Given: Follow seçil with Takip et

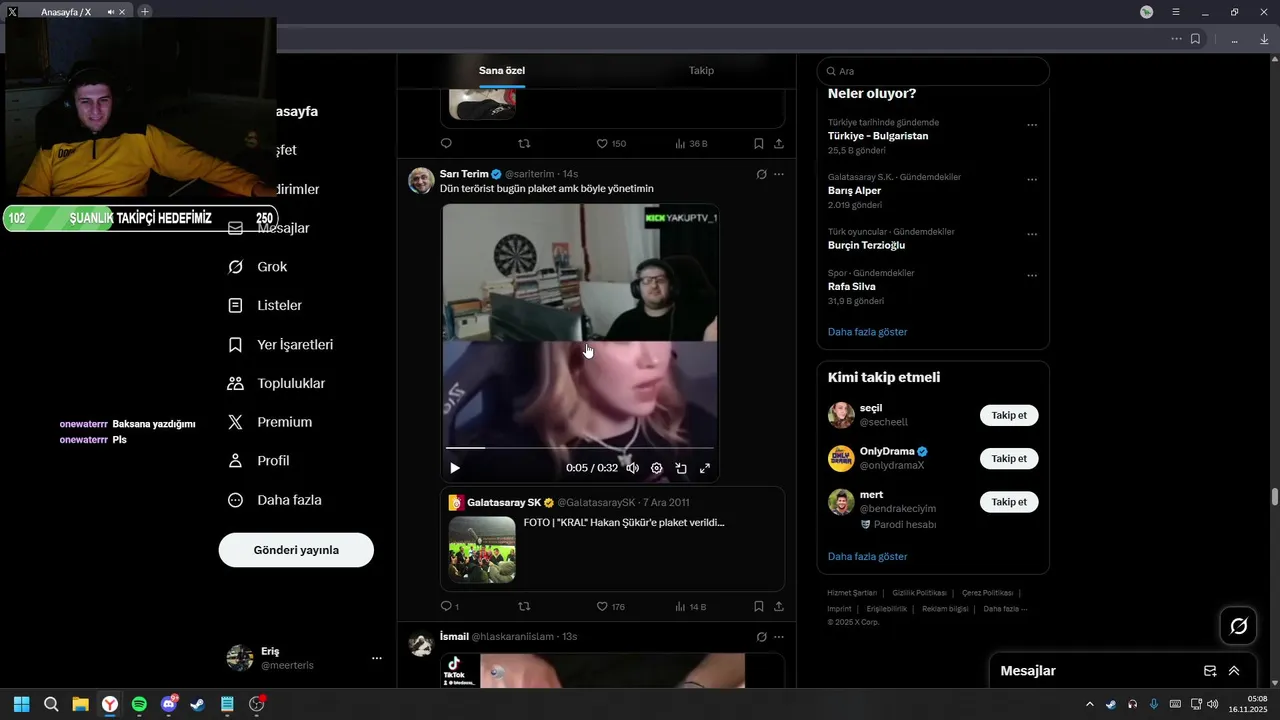Looking at the screenshot, I should click(x=1009, y=416).
